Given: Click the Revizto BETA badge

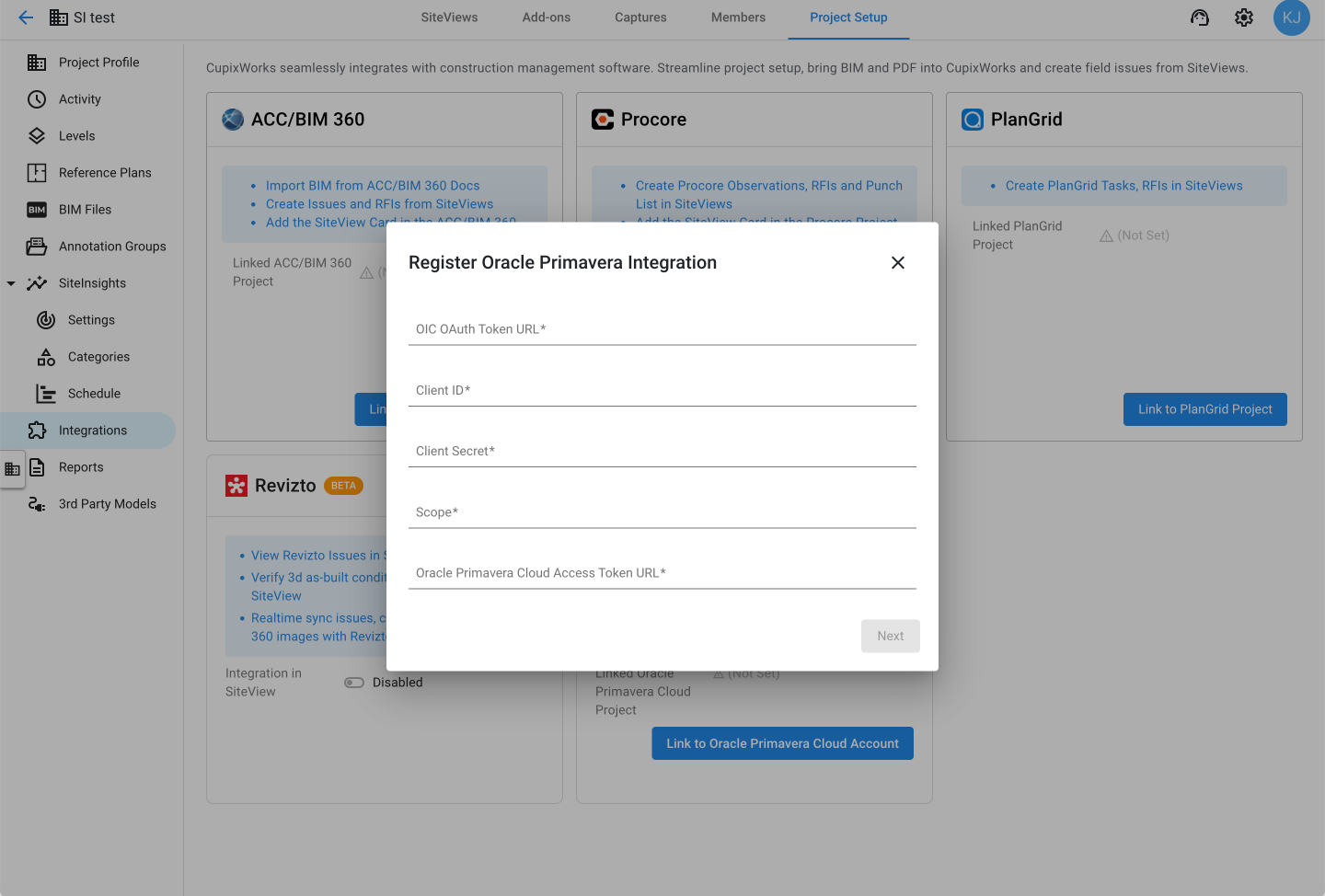Looking at the screenshot, I should pyautogui.click(x=343, y=486).
